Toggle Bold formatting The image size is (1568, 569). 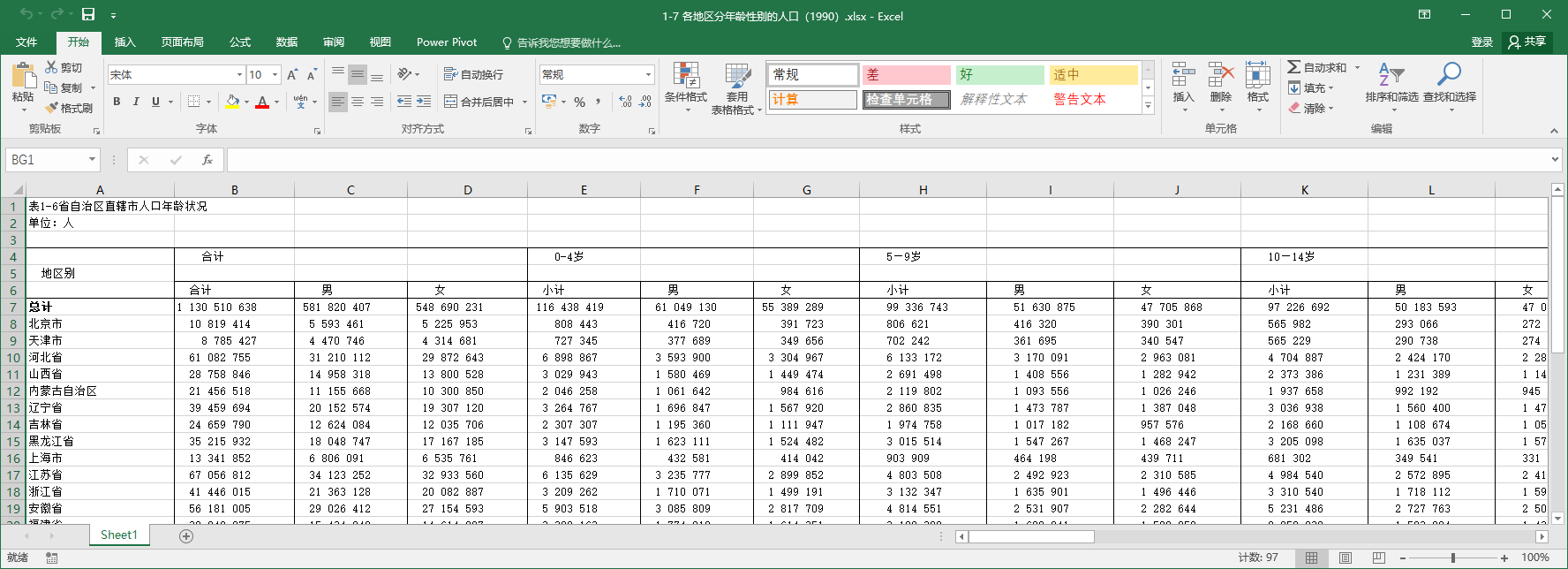pos(117,102)
